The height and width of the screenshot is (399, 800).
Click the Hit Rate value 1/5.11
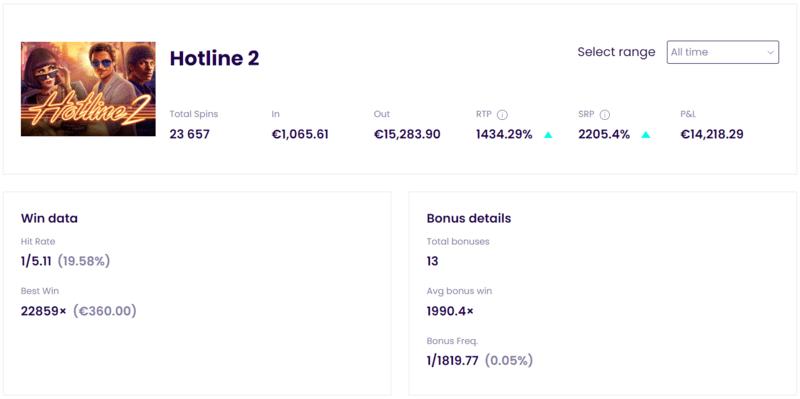[x=36, y=261]
